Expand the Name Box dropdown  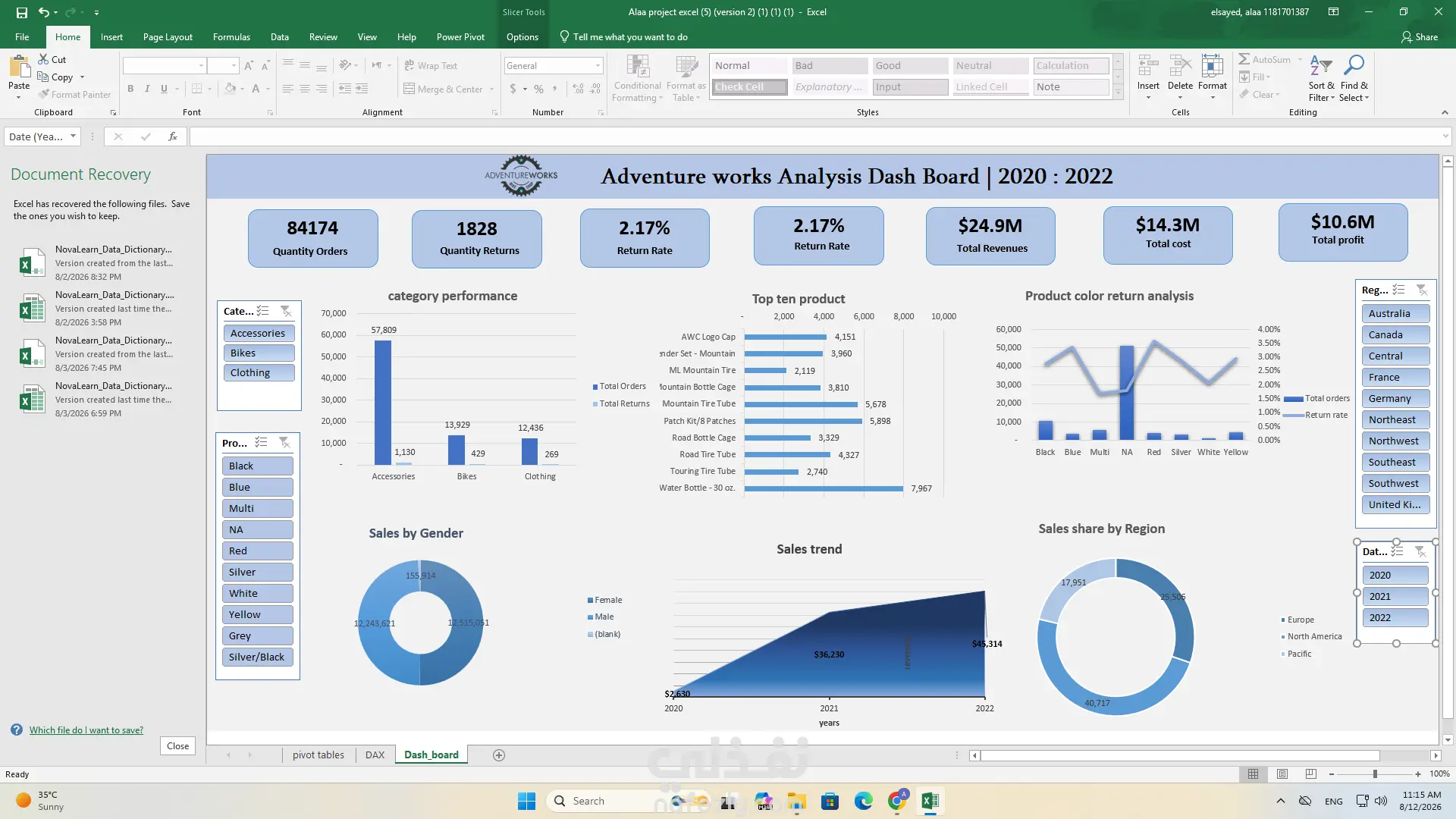pyautogui.click(x=73, y=136)
